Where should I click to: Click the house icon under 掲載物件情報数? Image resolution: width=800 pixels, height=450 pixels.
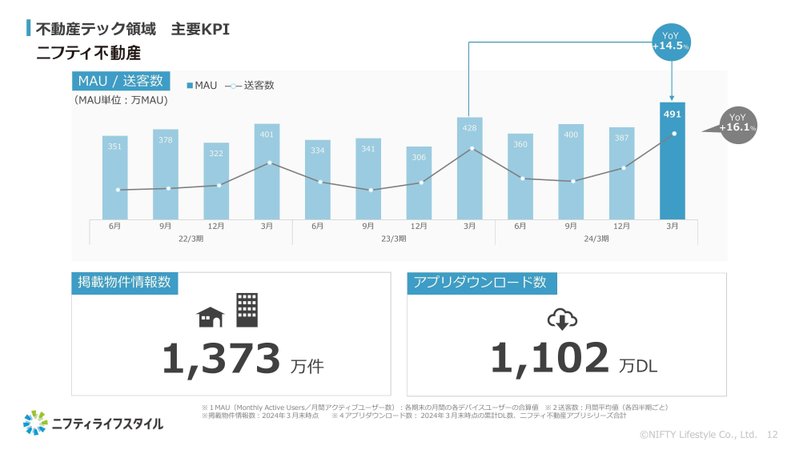click(211, 317)
